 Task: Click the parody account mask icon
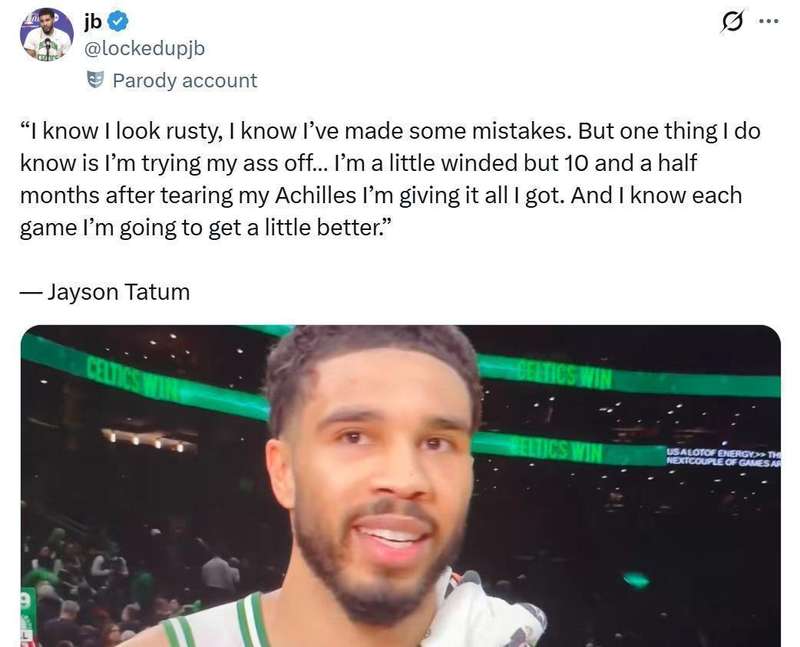[96, 80]
